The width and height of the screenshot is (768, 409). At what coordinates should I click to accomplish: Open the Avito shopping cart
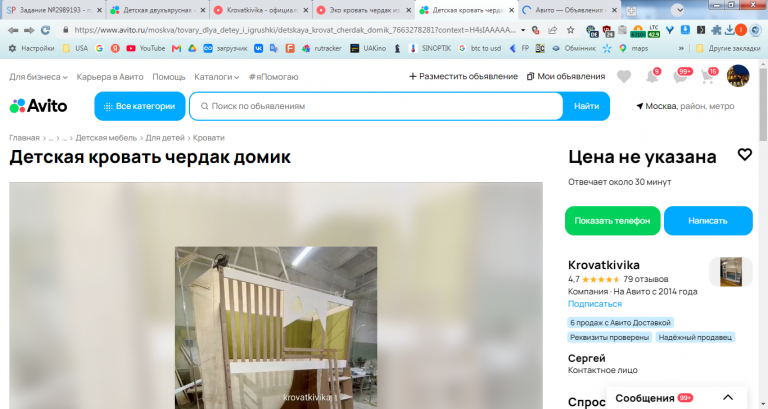point(709,76)
